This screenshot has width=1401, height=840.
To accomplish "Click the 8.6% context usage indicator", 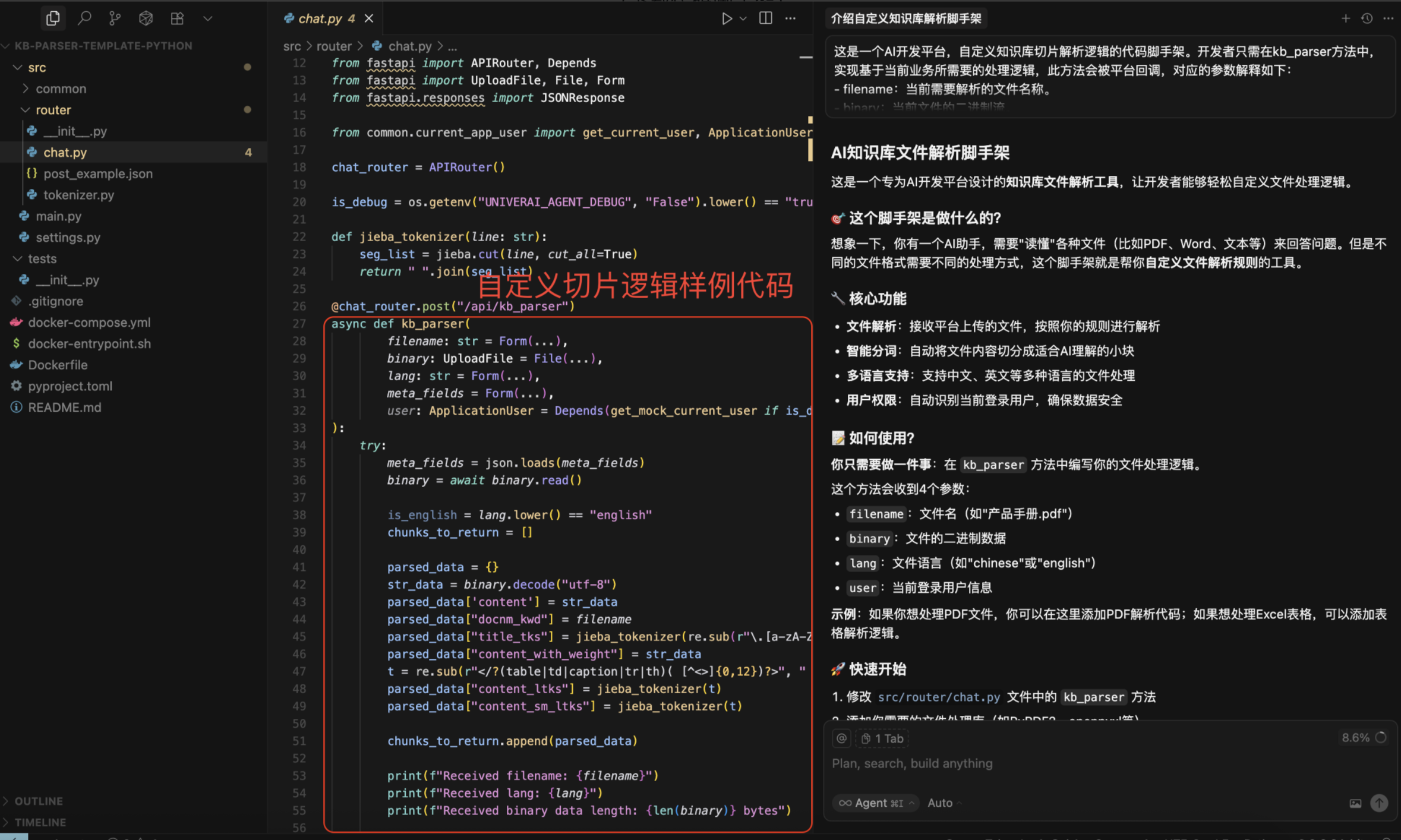I will pos(1364,738).
